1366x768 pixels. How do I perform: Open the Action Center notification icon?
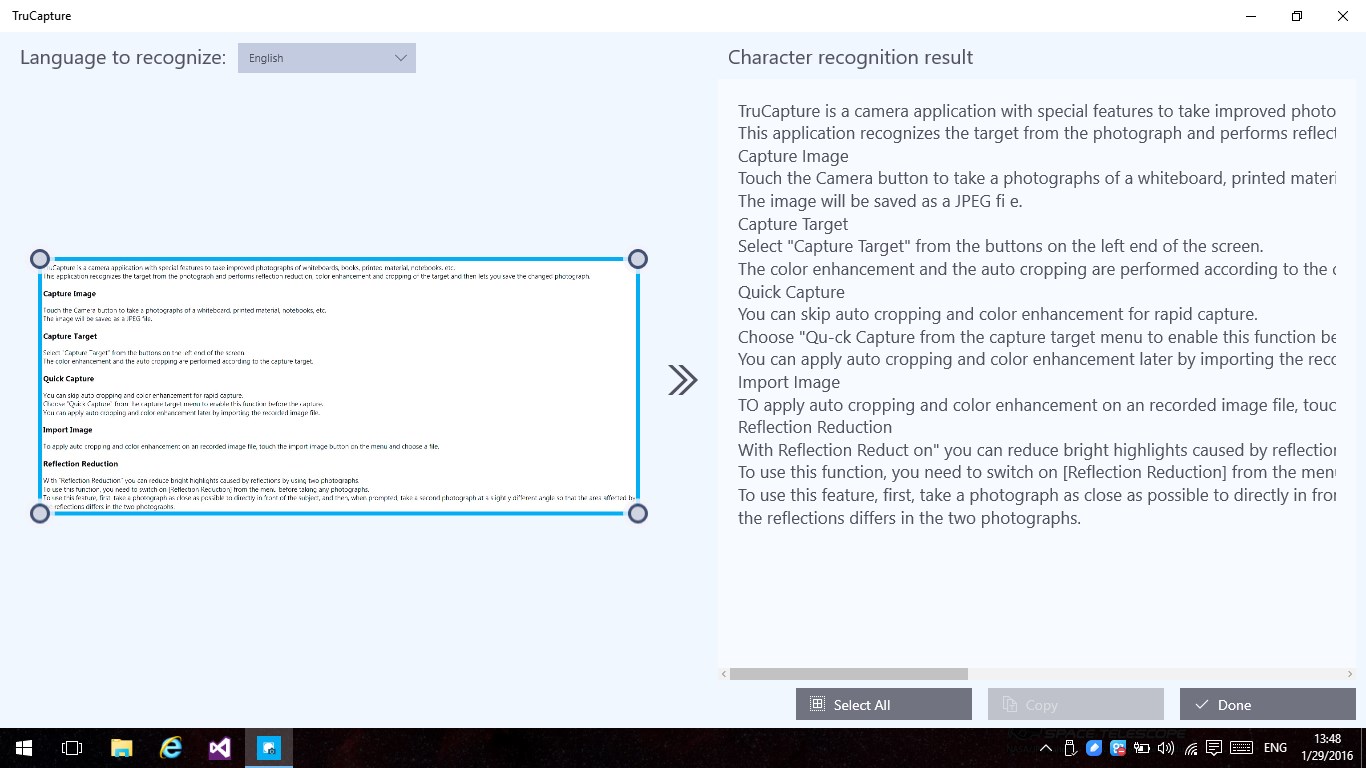point(1214,748)
